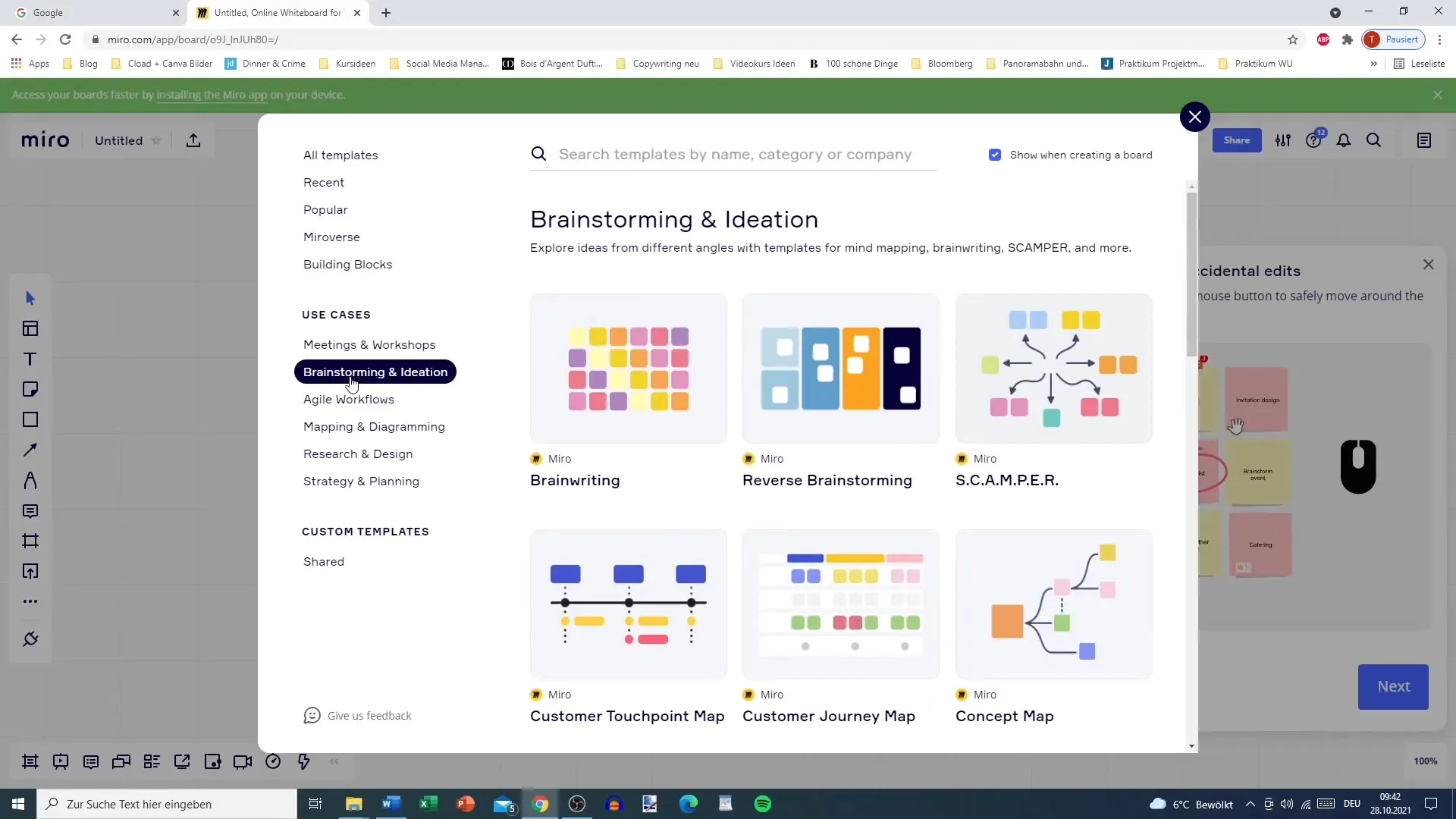Open the help icon with badge
1456x819 pixels.
[1314, 140]
